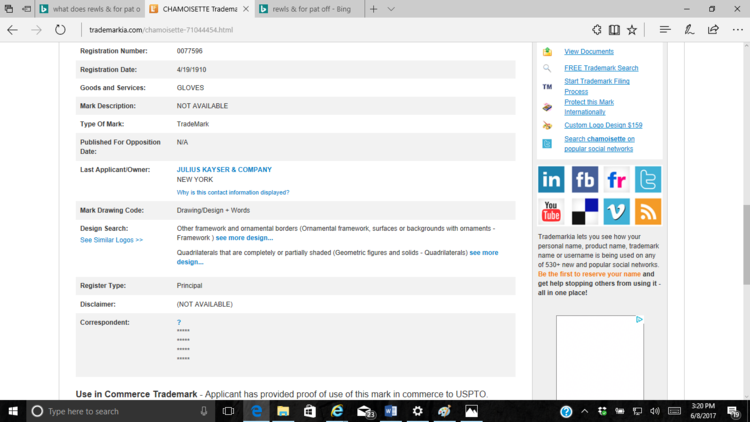Open Reading view book icon

tap(614, 30)
